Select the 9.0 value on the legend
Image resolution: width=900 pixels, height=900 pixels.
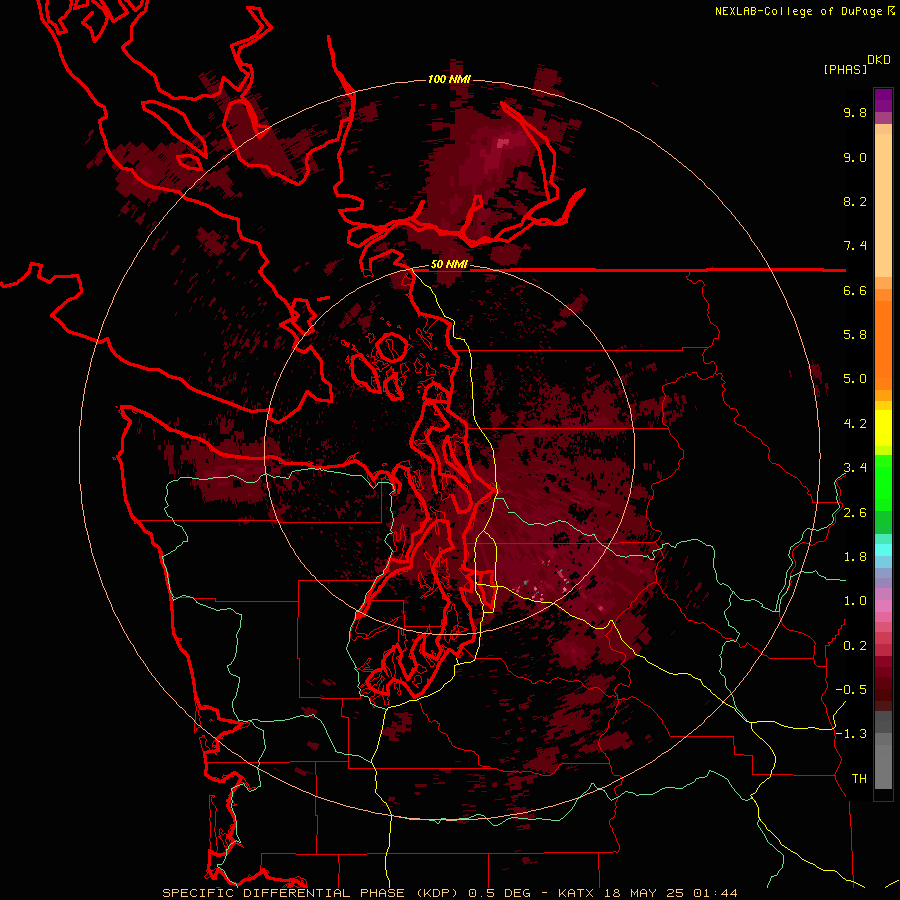coord(855,157)
